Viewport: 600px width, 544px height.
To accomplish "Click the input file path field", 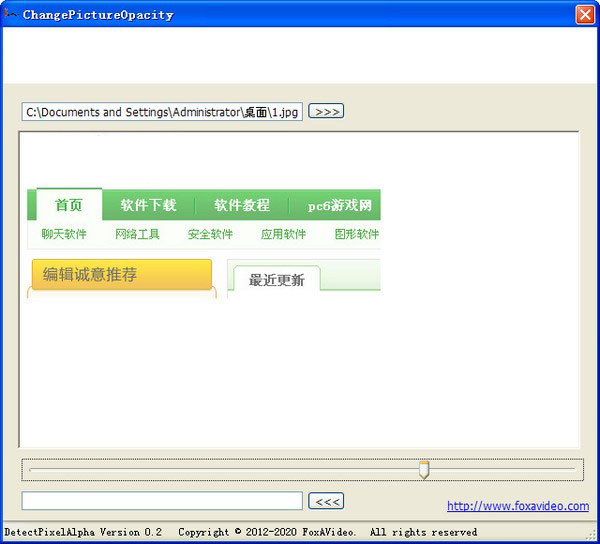I will click(x=162, y=112).
